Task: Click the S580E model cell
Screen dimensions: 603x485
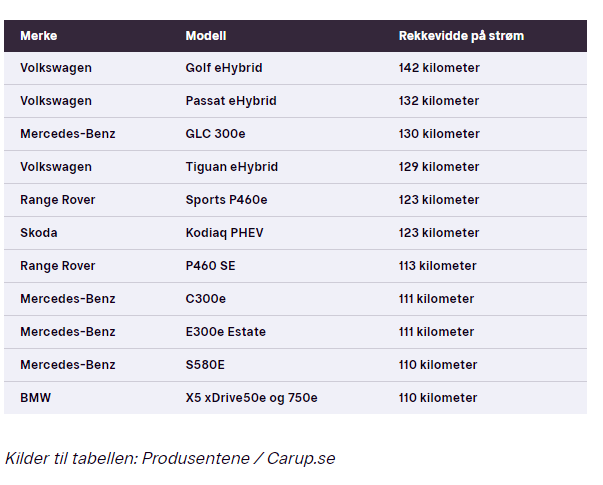Action: pyautogui.click(x=205, y=365)
